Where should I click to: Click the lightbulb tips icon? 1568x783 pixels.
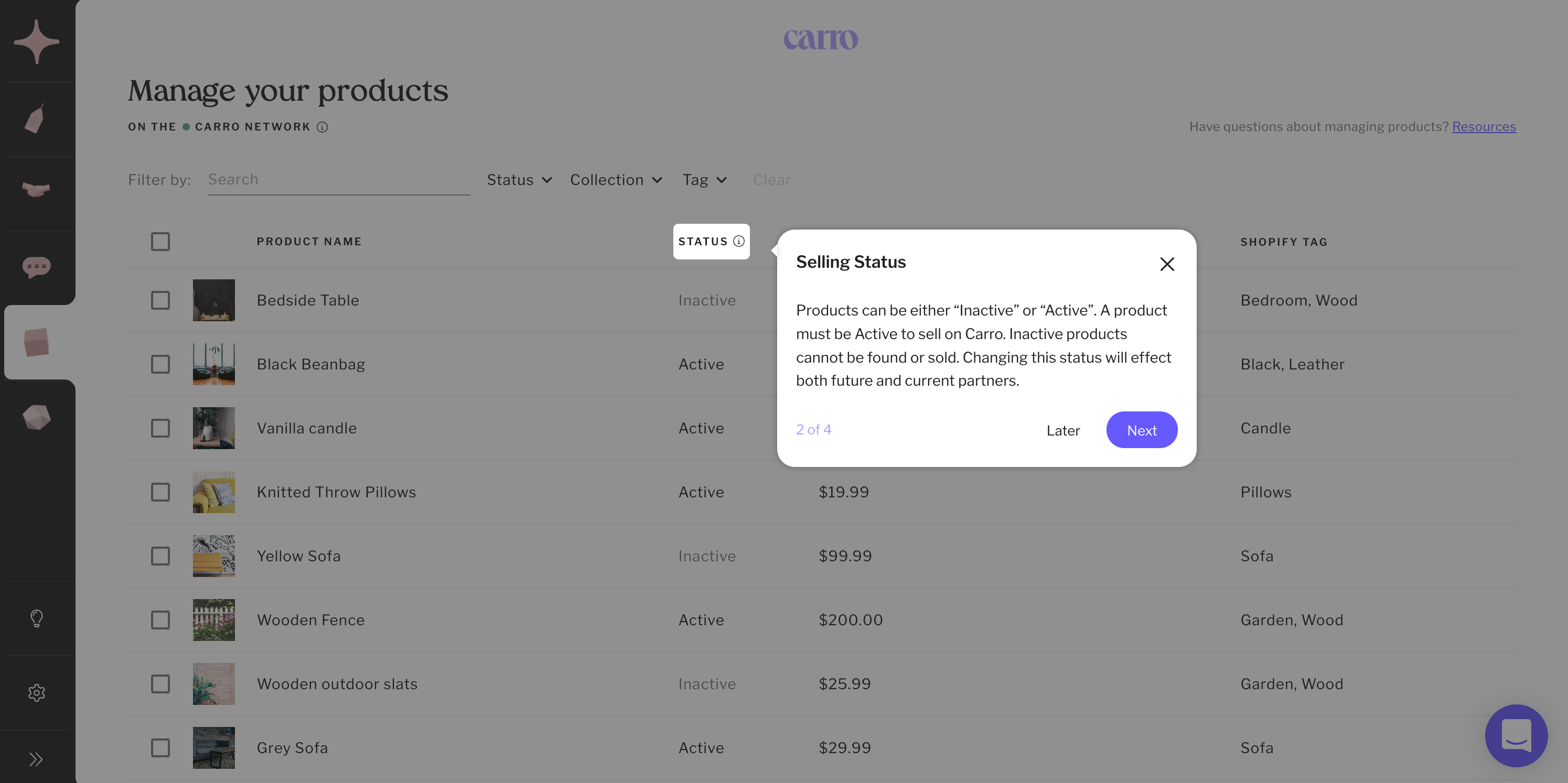[x=37, y=618]
